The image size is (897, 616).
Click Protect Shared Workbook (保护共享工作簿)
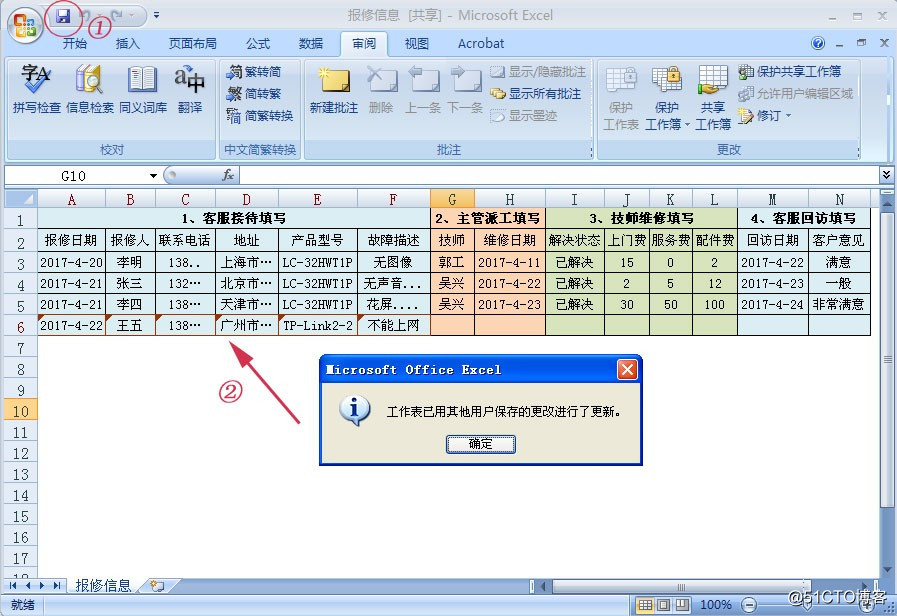click(790, 71)
